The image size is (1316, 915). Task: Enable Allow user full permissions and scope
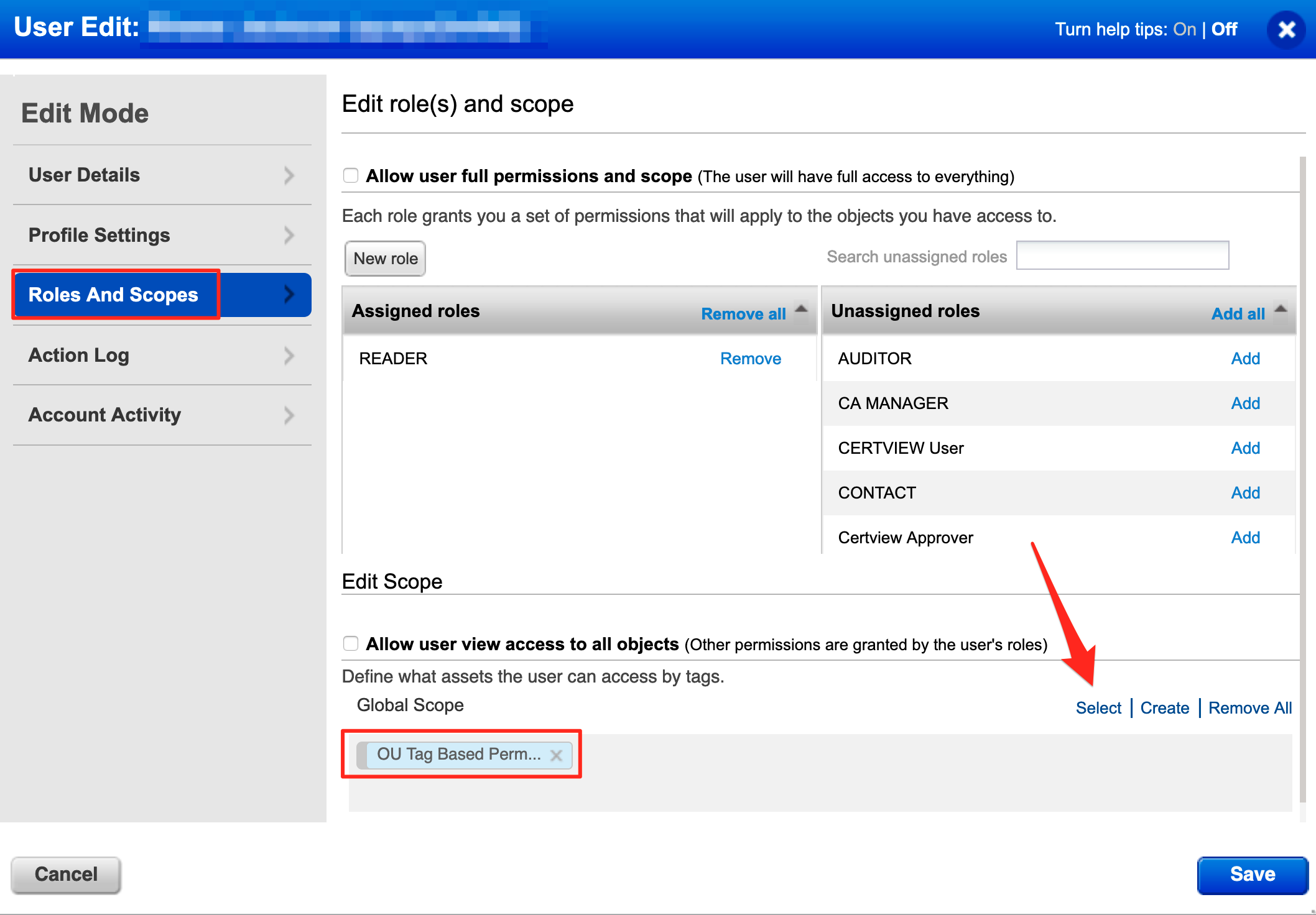tap(351, 175)
